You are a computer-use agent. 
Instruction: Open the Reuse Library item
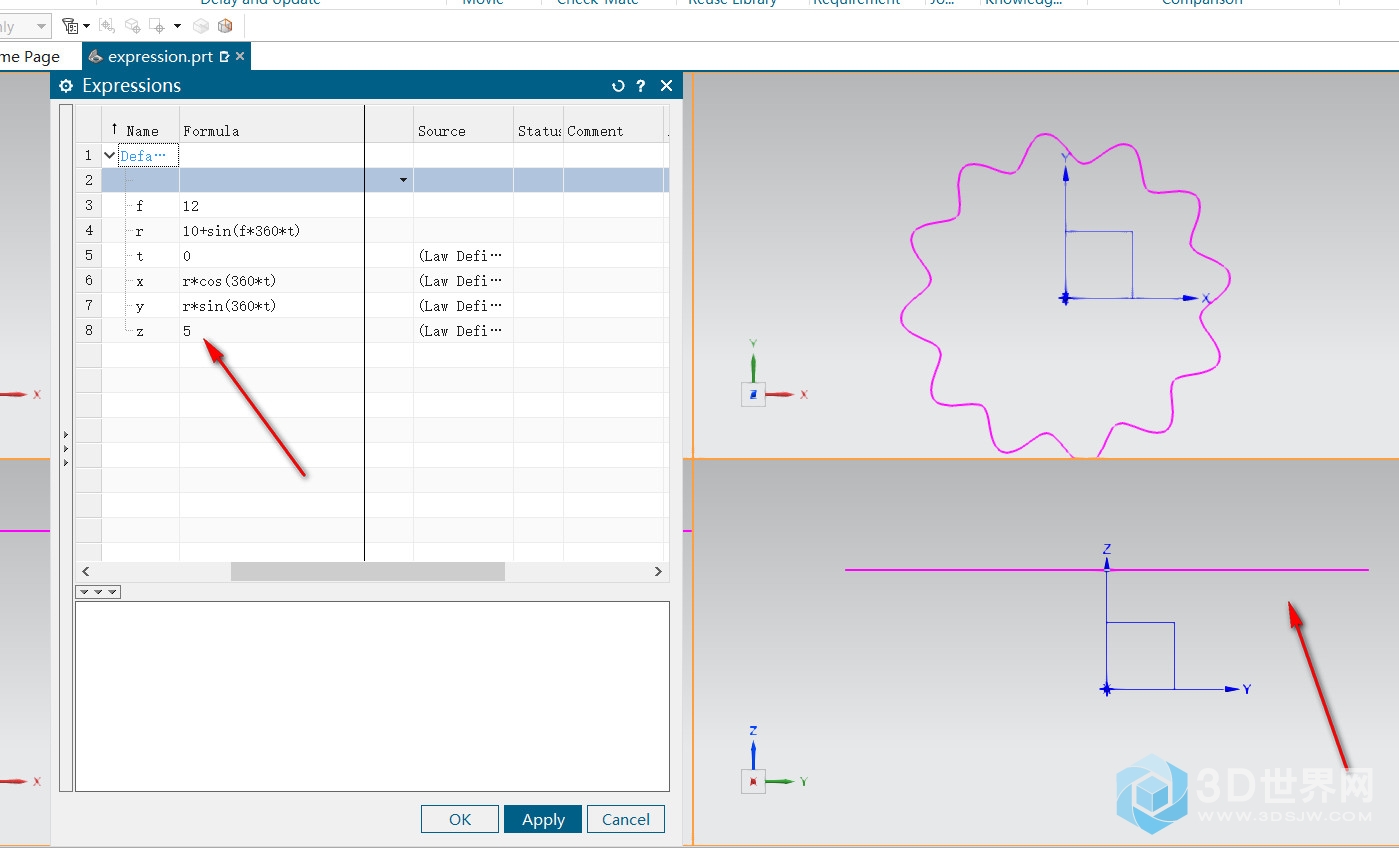click(x=733, y=3)
